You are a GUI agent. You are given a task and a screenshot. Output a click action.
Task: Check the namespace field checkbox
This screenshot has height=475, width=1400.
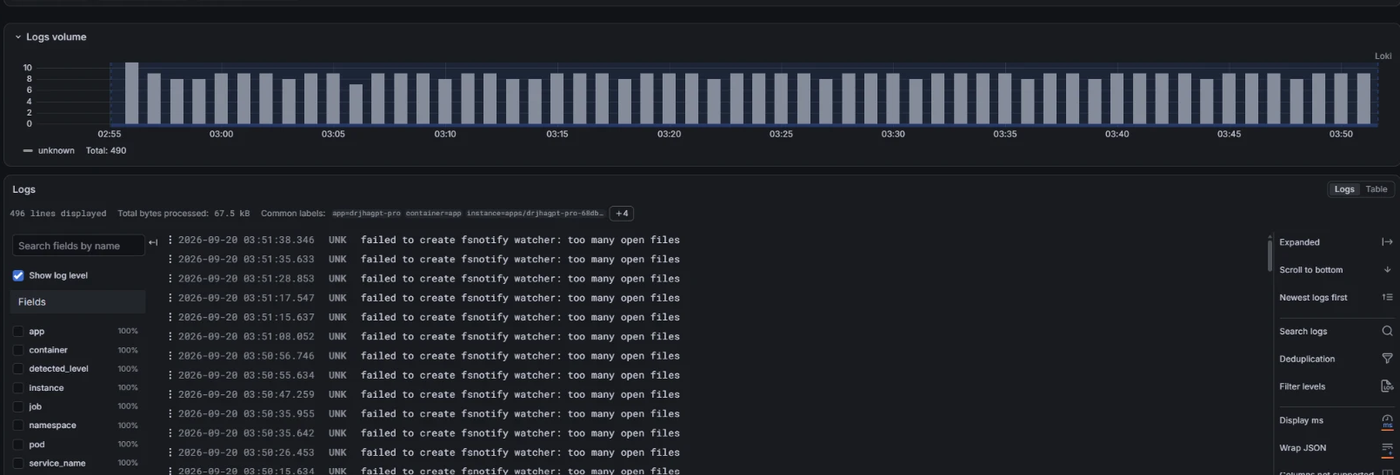coord(18,426)
